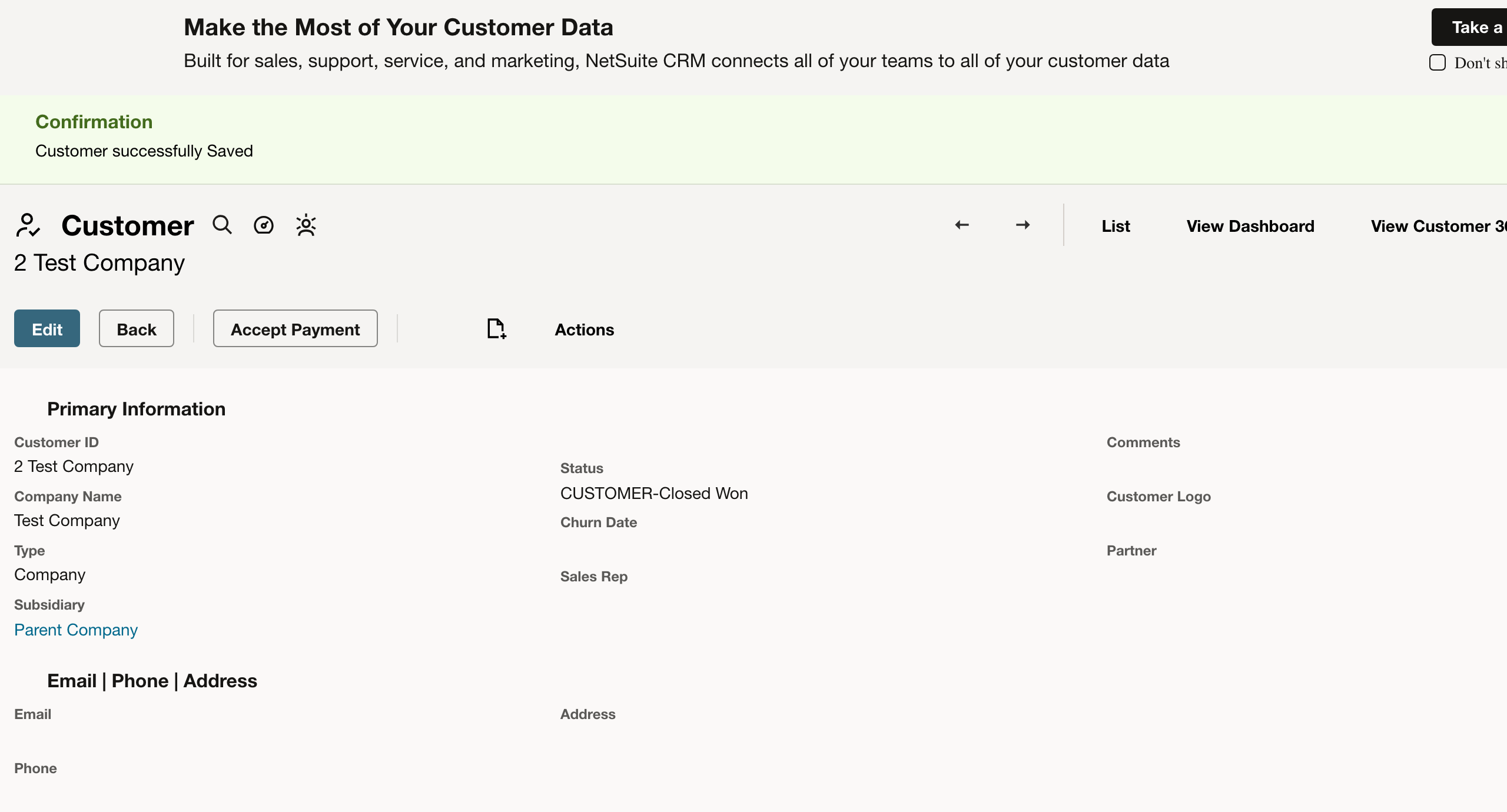1507x812 pixels.
Task: Open View Dashboard link
Action: coord(1250,226)
